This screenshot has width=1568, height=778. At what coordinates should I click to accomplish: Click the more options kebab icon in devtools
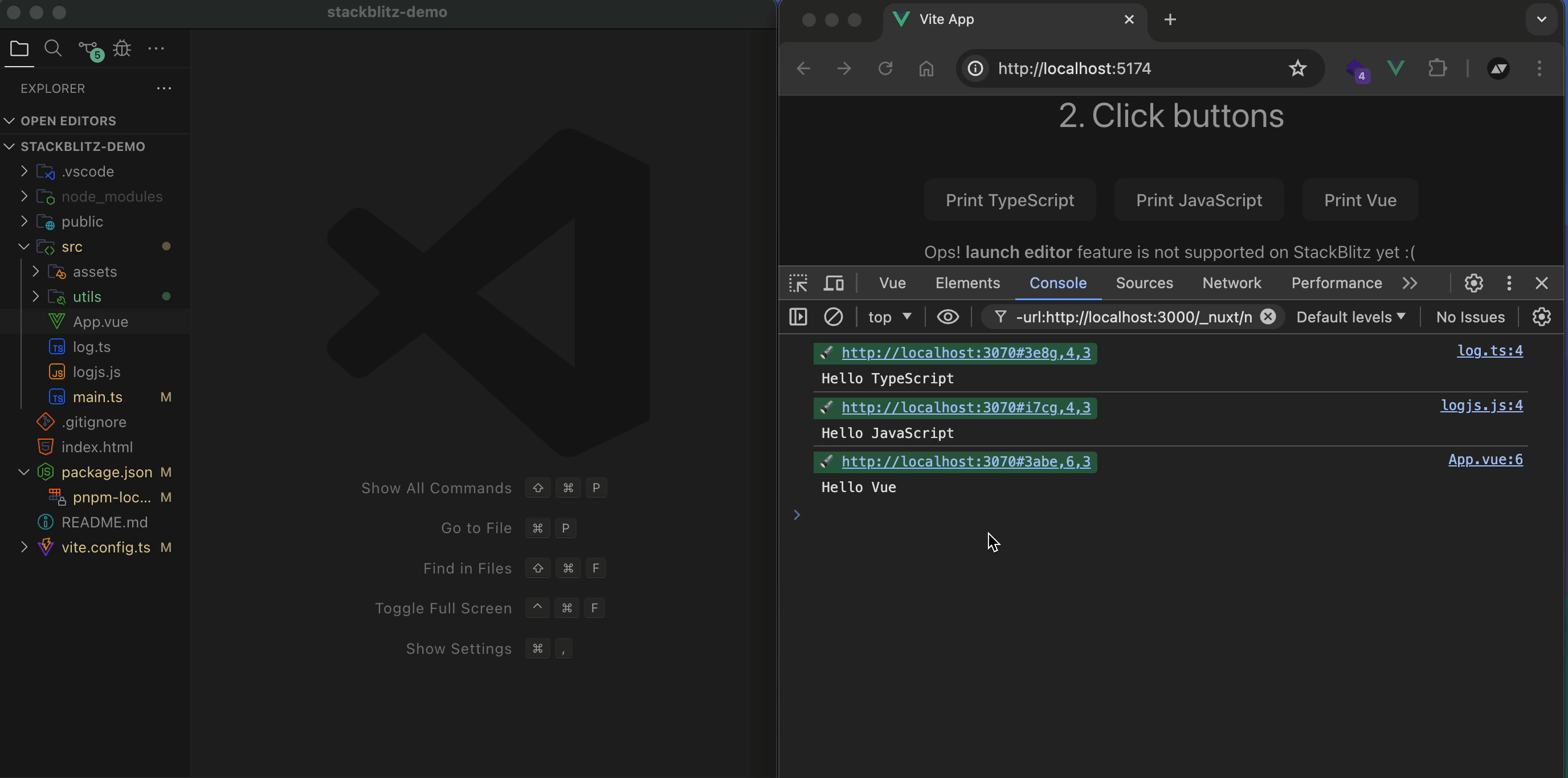[1509, 283]
